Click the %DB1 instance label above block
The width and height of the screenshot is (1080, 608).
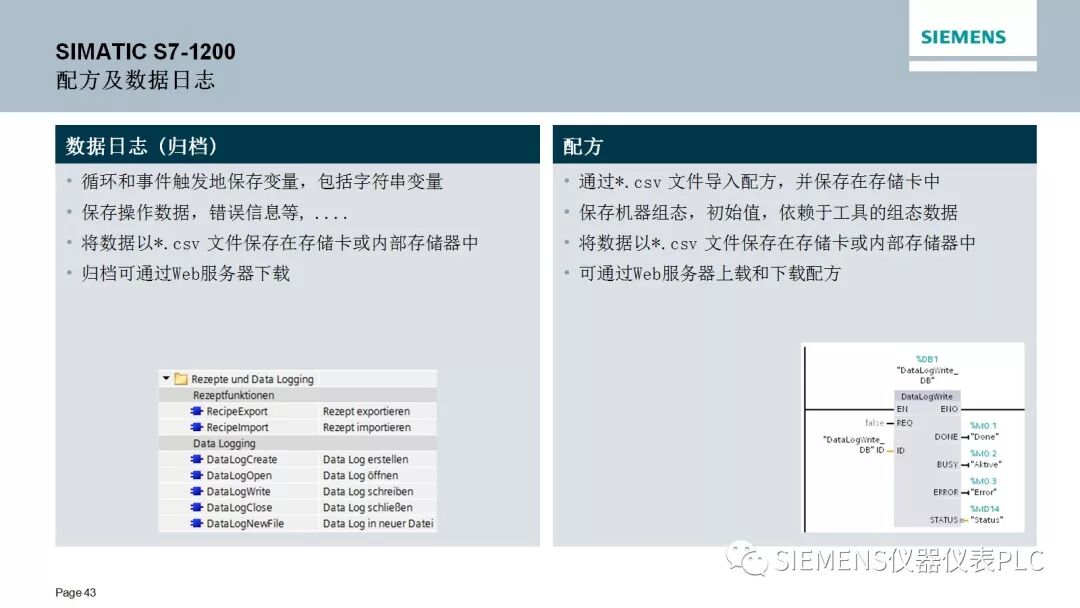pyautogui.click(x=927, y=359)
